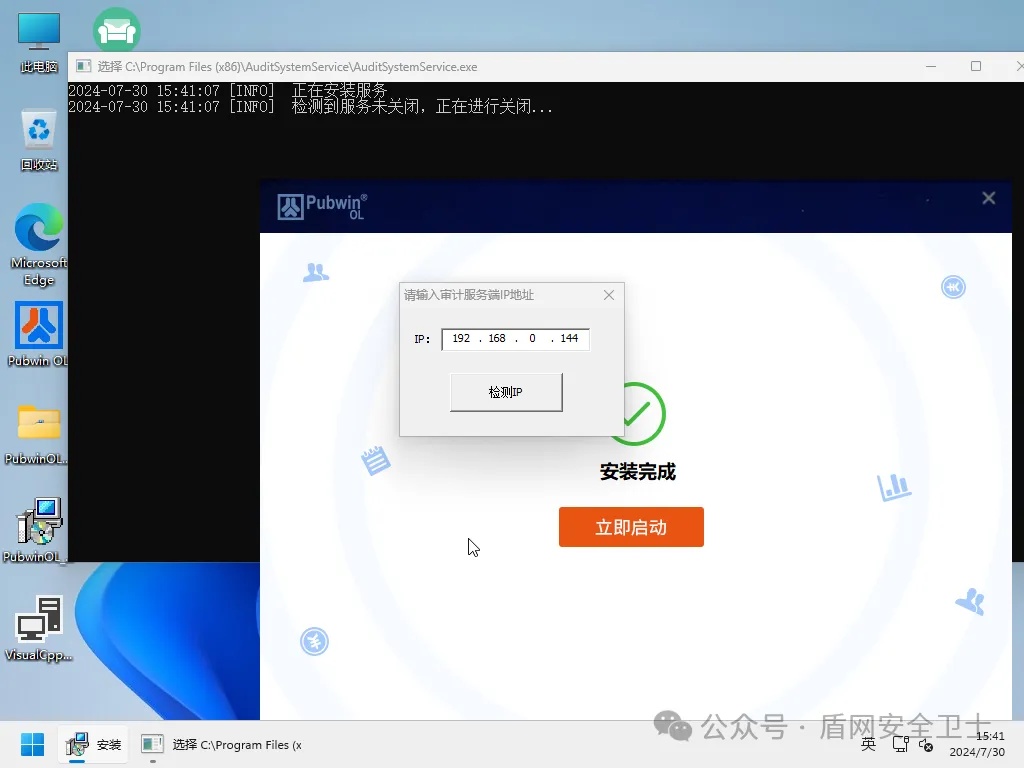
Task: Click the console window's title bar icon
Action: [83, 66]
